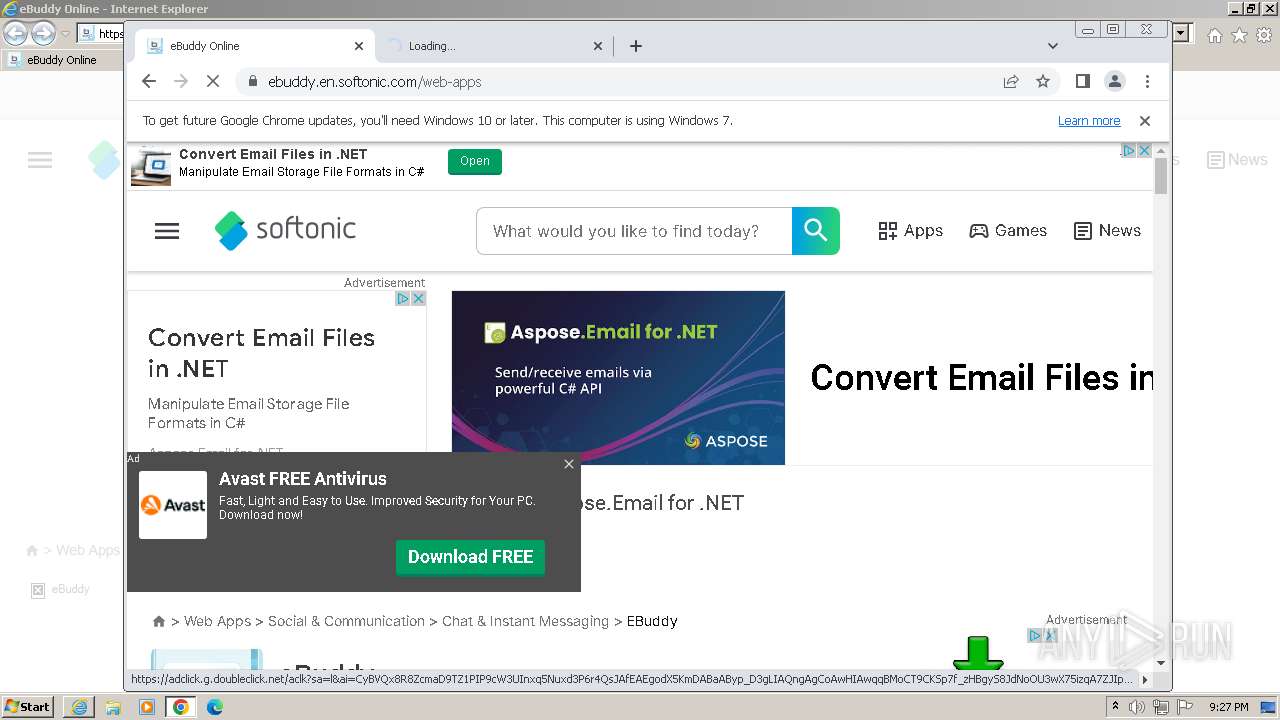Open the Learn more link
The height and width of the screenshot is (720, 1280).
(x=1089, y=121)
